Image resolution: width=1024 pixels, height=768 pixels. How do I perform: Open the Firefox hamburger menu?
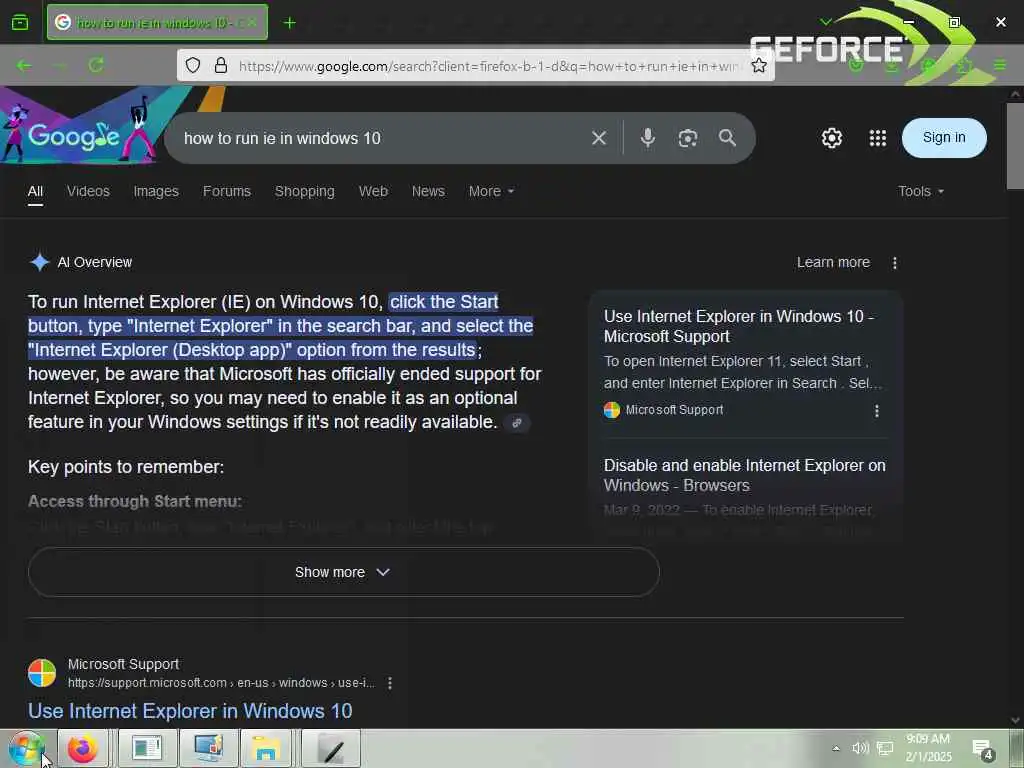pyautogui.click(x=999, y=65)
